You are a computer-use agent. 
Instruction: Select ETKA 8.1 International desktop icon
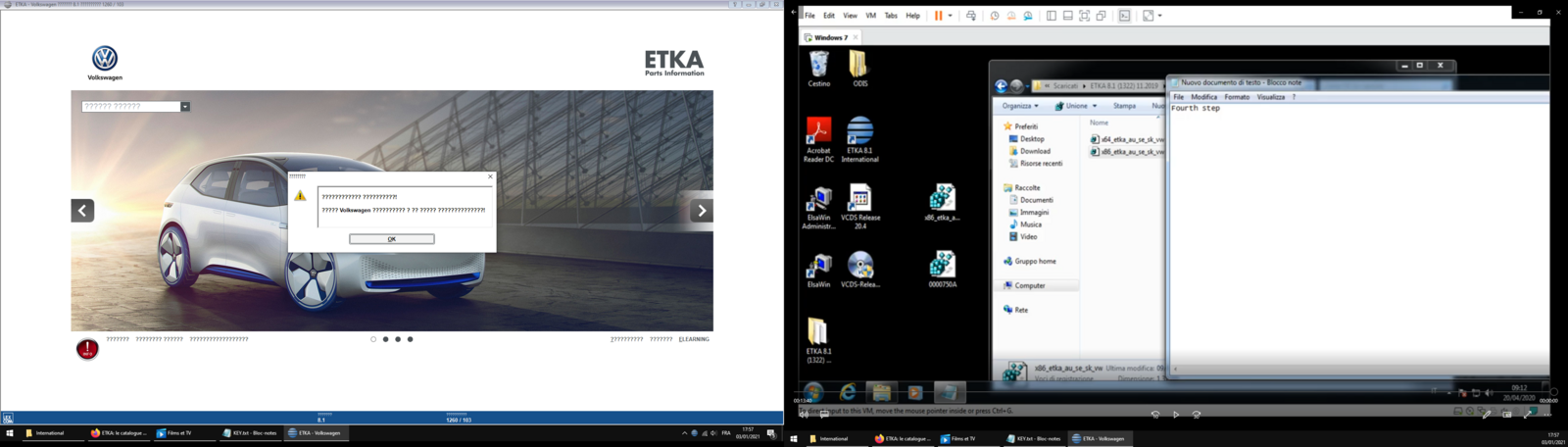859,140
